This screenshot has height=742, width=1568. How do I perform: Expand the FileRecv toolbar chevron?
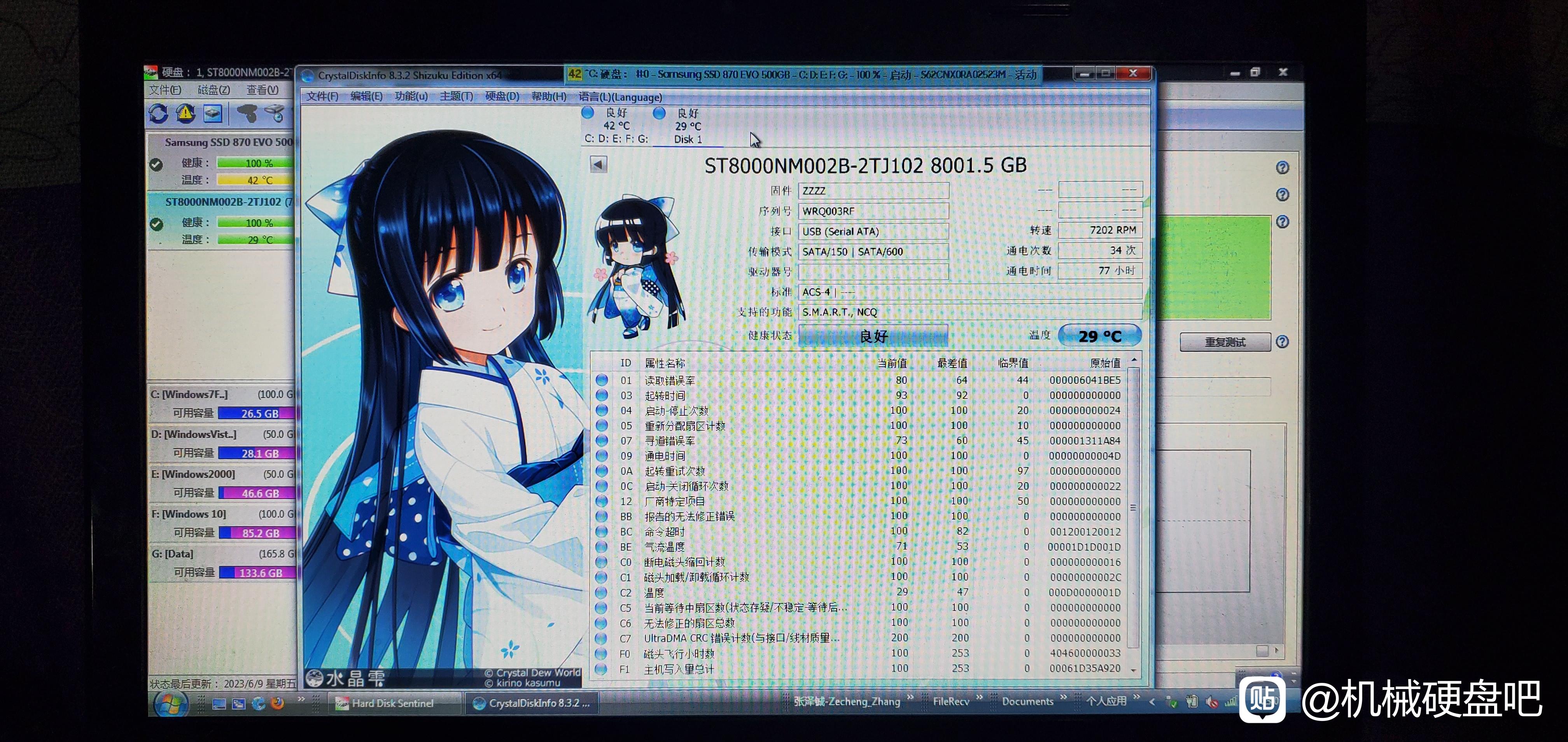point(979,697)
